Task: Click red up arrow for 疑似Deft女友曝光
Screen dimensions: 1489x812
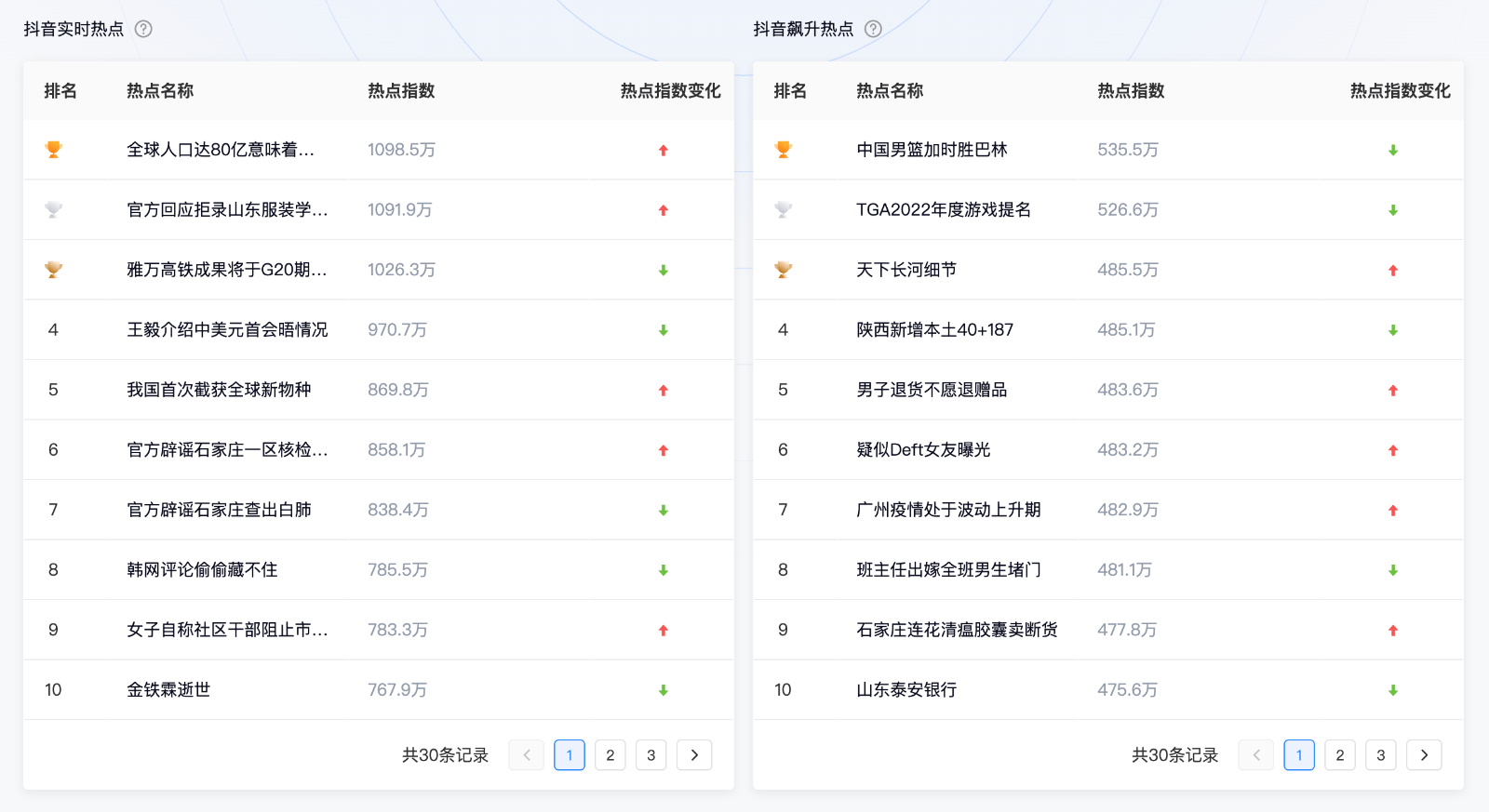Action: click(1393, 450)
